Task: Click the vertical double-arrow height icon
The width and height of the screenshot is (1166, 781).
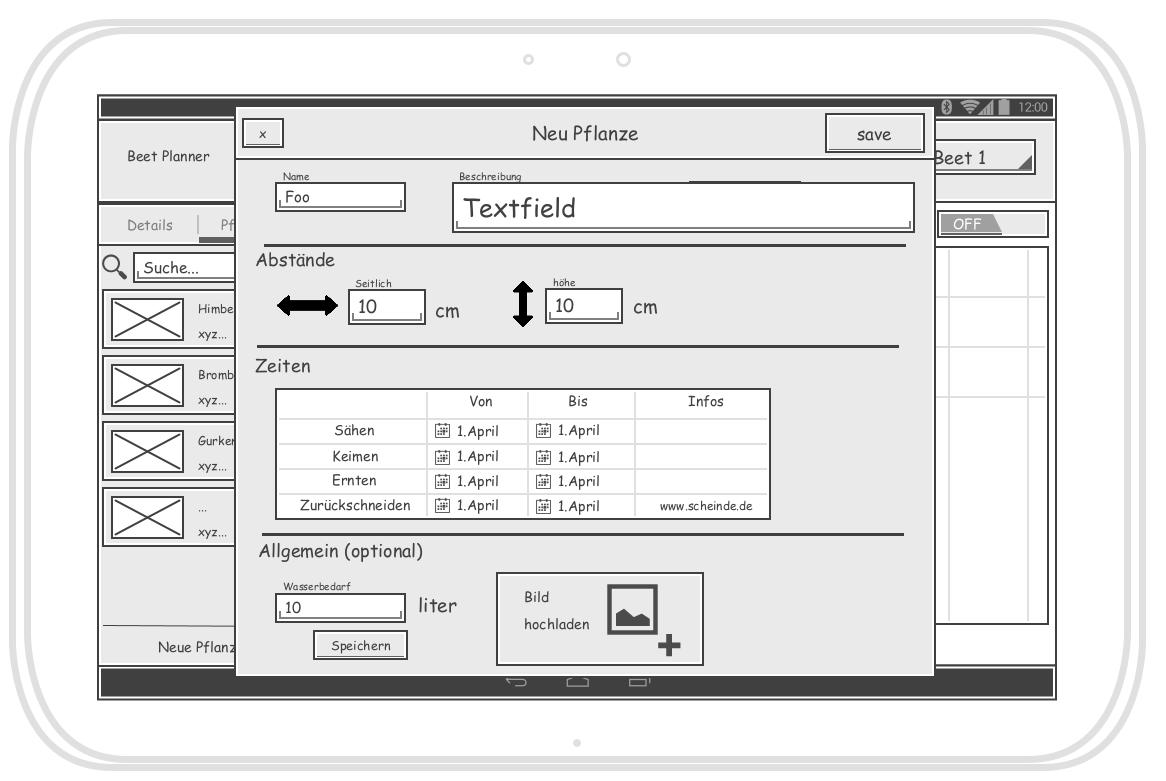Action: [522, 306]
